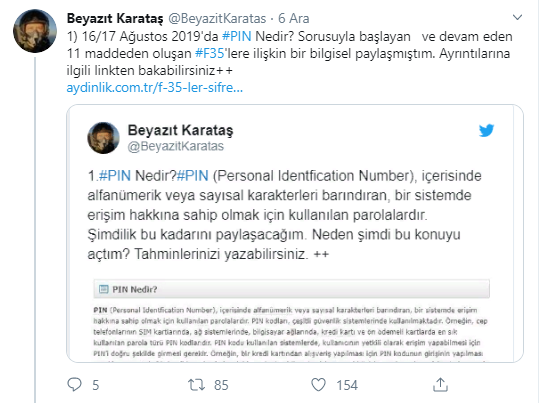Click the @BeyazitKaratas handle in quoted tweet
The height and width of the screenshot is (403, 545).
[x=176, y=146]
